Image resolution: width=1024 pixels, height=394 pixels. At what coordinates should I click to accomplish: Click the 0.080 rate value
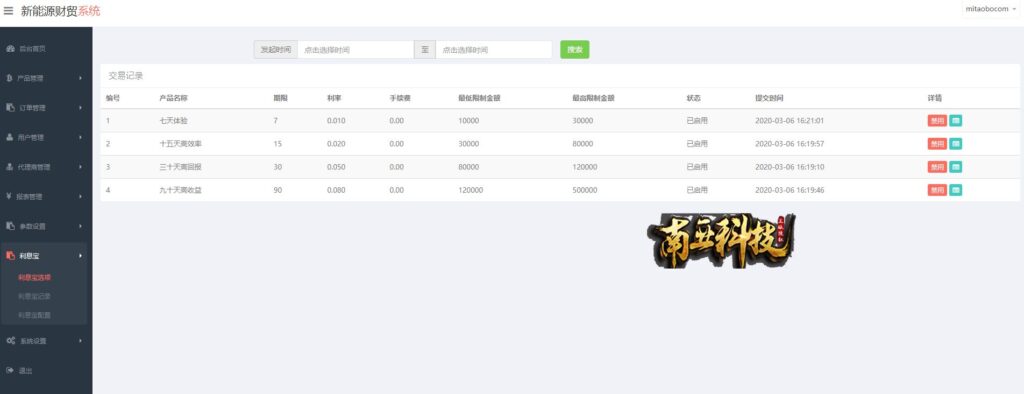click(x=336, y=190)
